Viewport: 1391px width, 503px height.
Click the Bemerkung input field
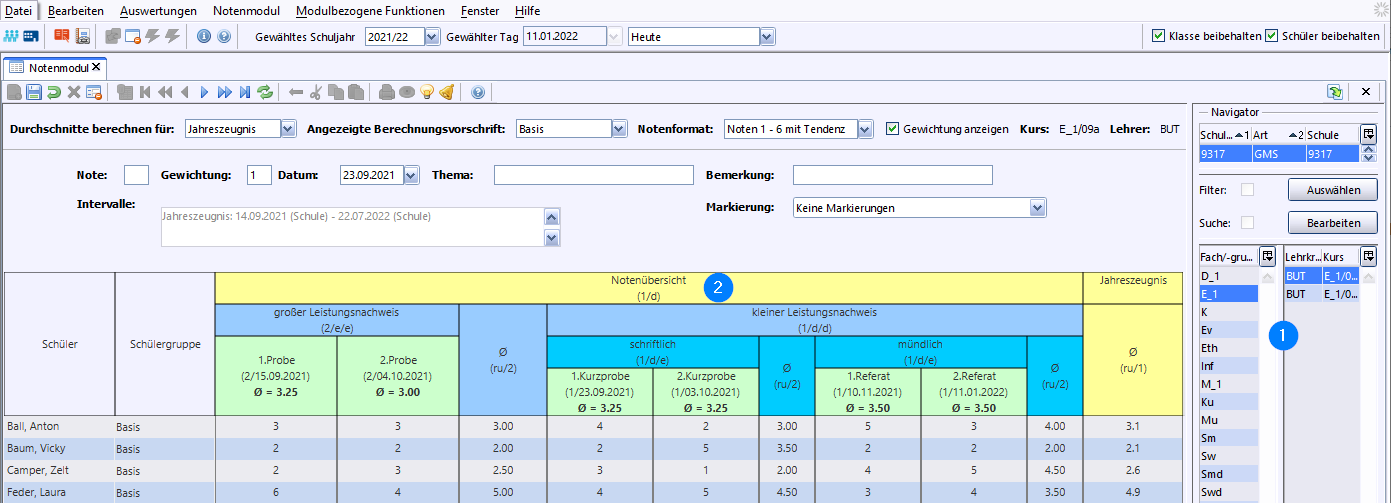coord(892,175)
